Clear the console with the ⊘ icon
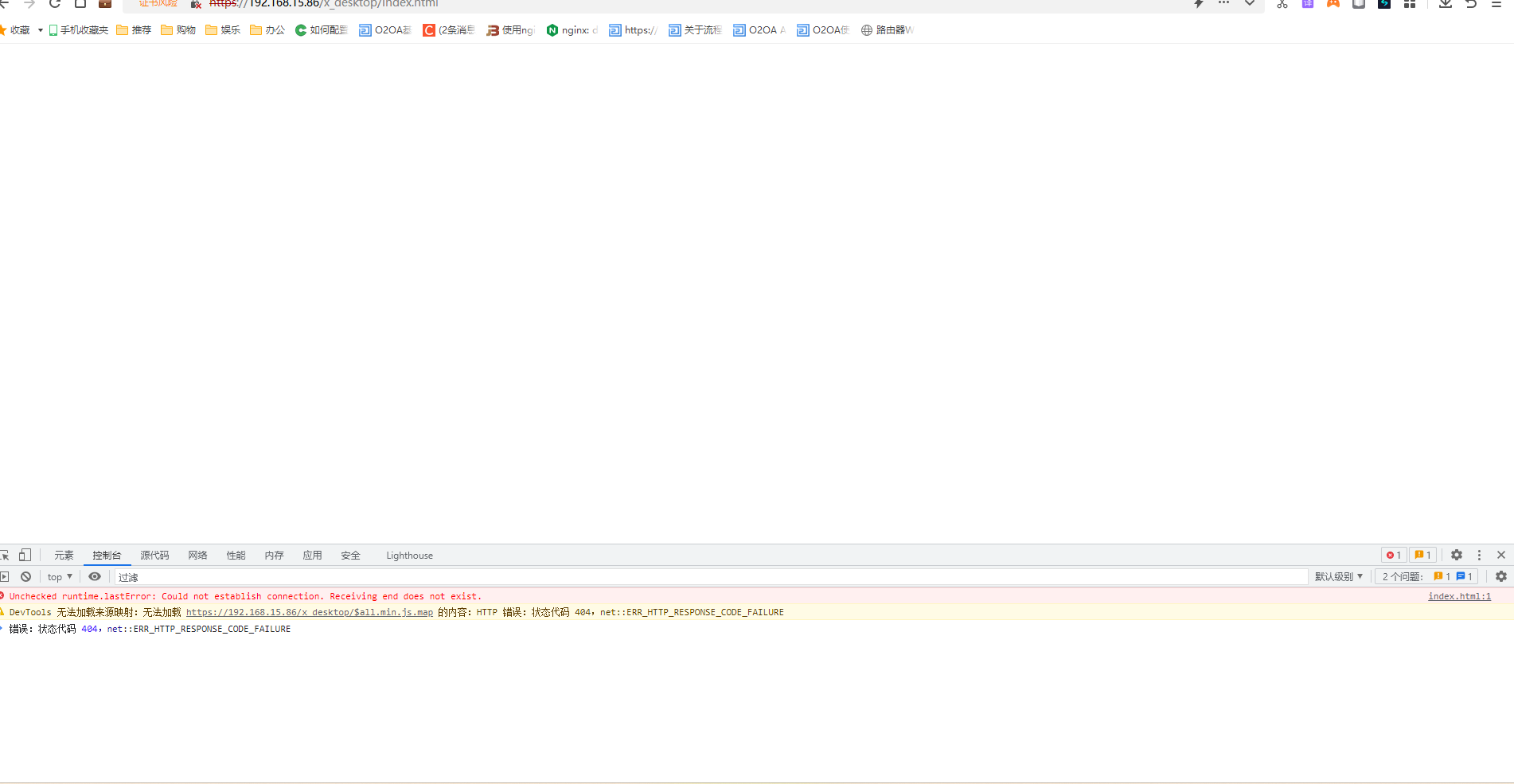 pos(26,576)
